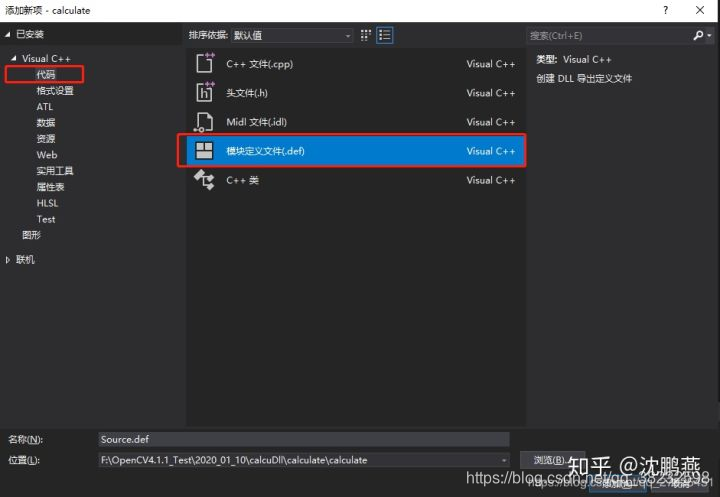This screenshot has height=497, width=720.
Task: Switch to the medium icons list view
Action: 385,35
